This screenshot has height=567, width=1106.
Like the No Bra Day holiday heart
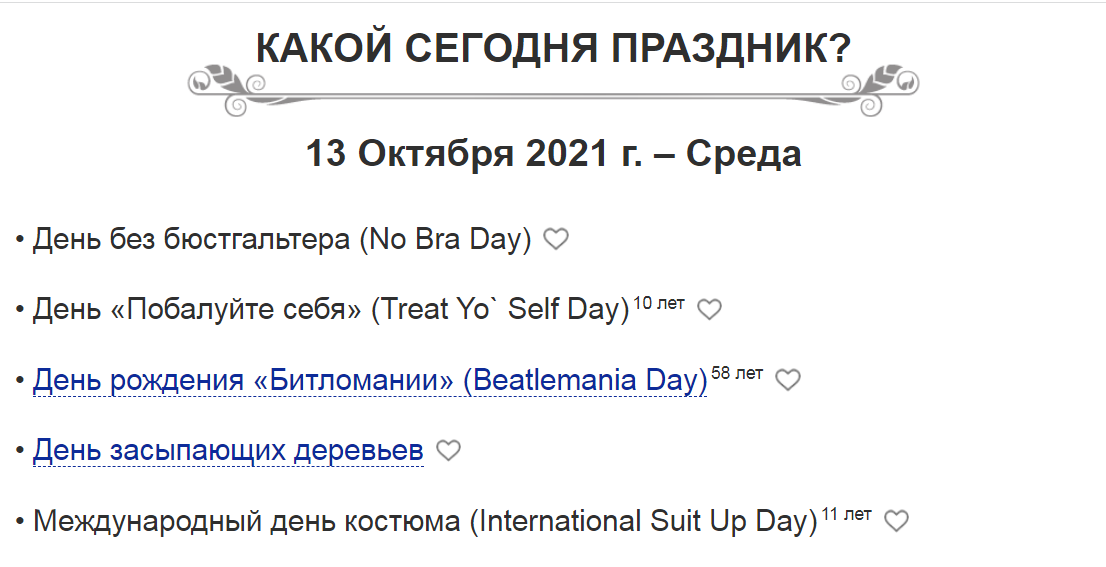click(x=556, y=239)
